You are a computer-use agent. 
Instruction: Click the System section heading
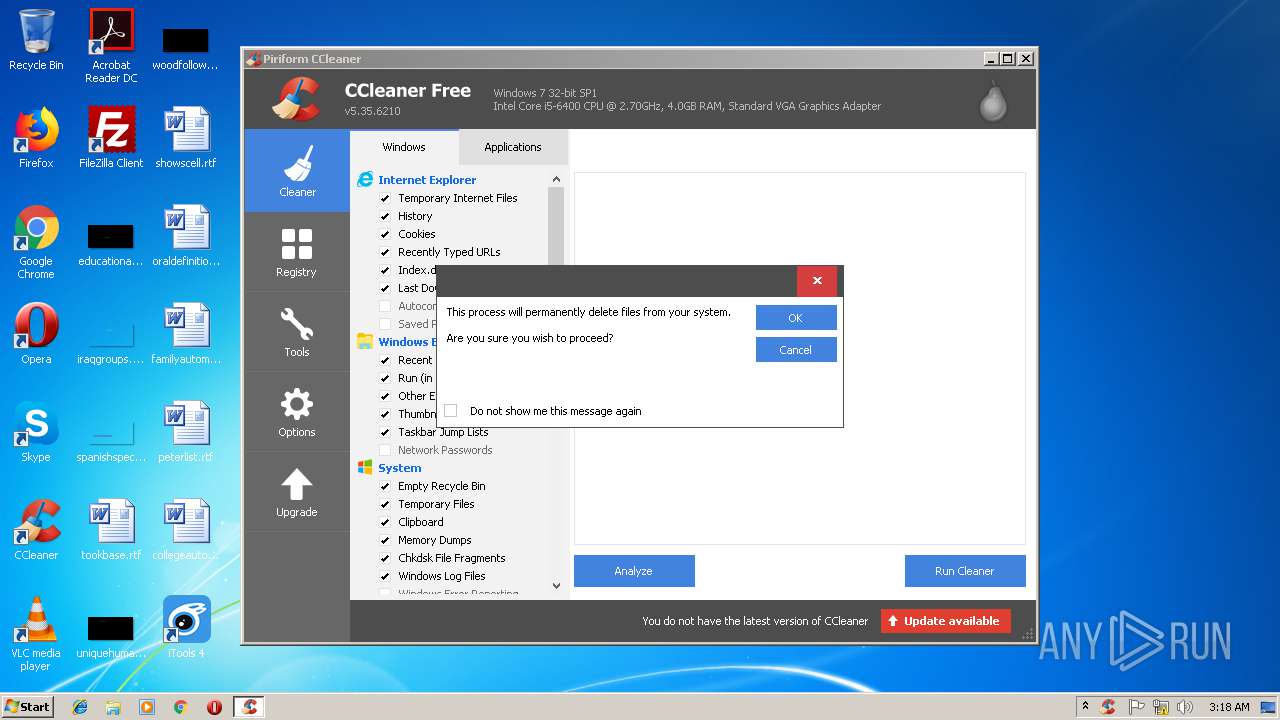click(x=400, y=468)
